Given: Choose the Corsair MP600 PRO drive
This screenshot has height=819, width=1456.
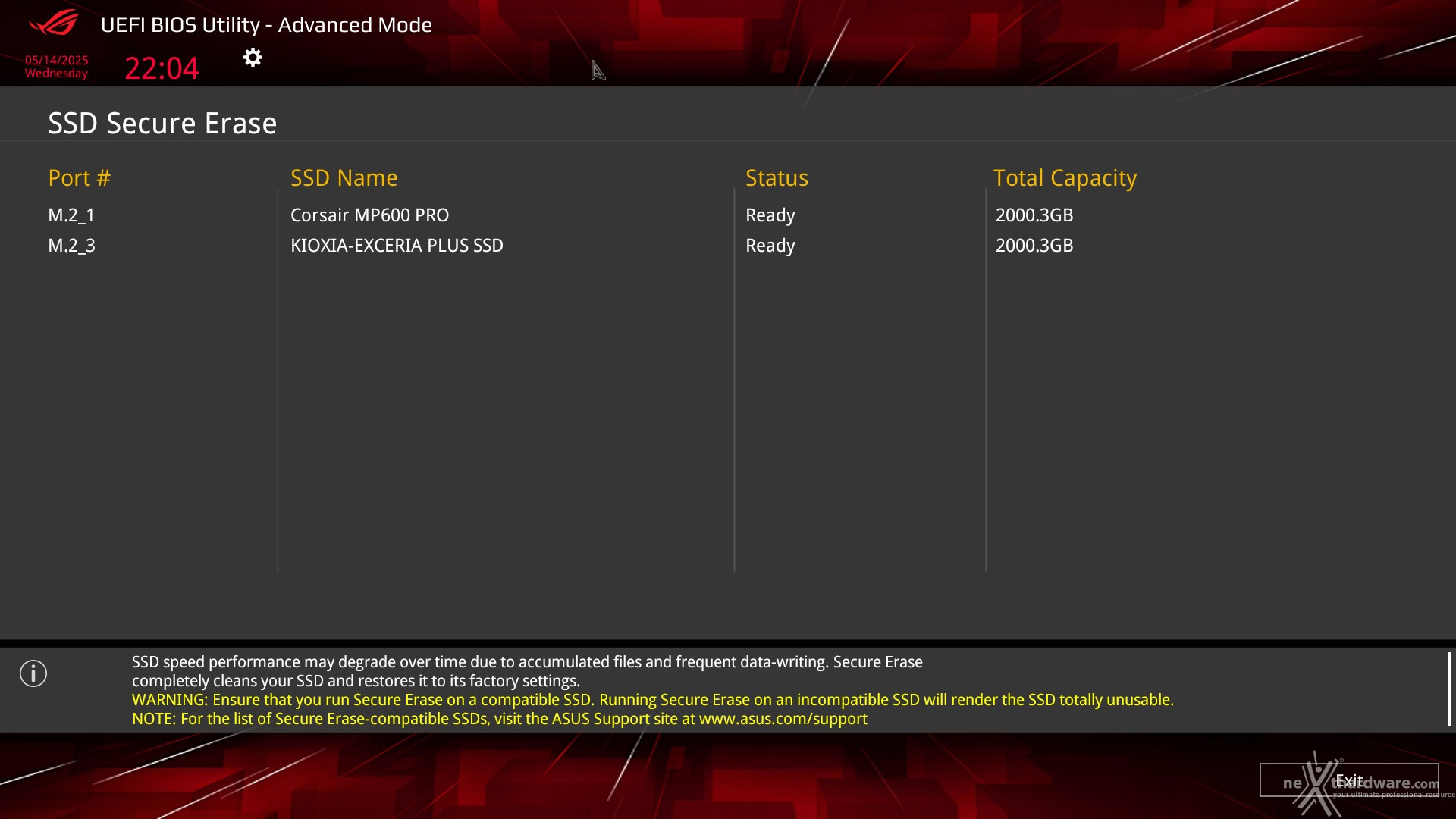Looking at the screenshot, I should (x=369, y=215).
